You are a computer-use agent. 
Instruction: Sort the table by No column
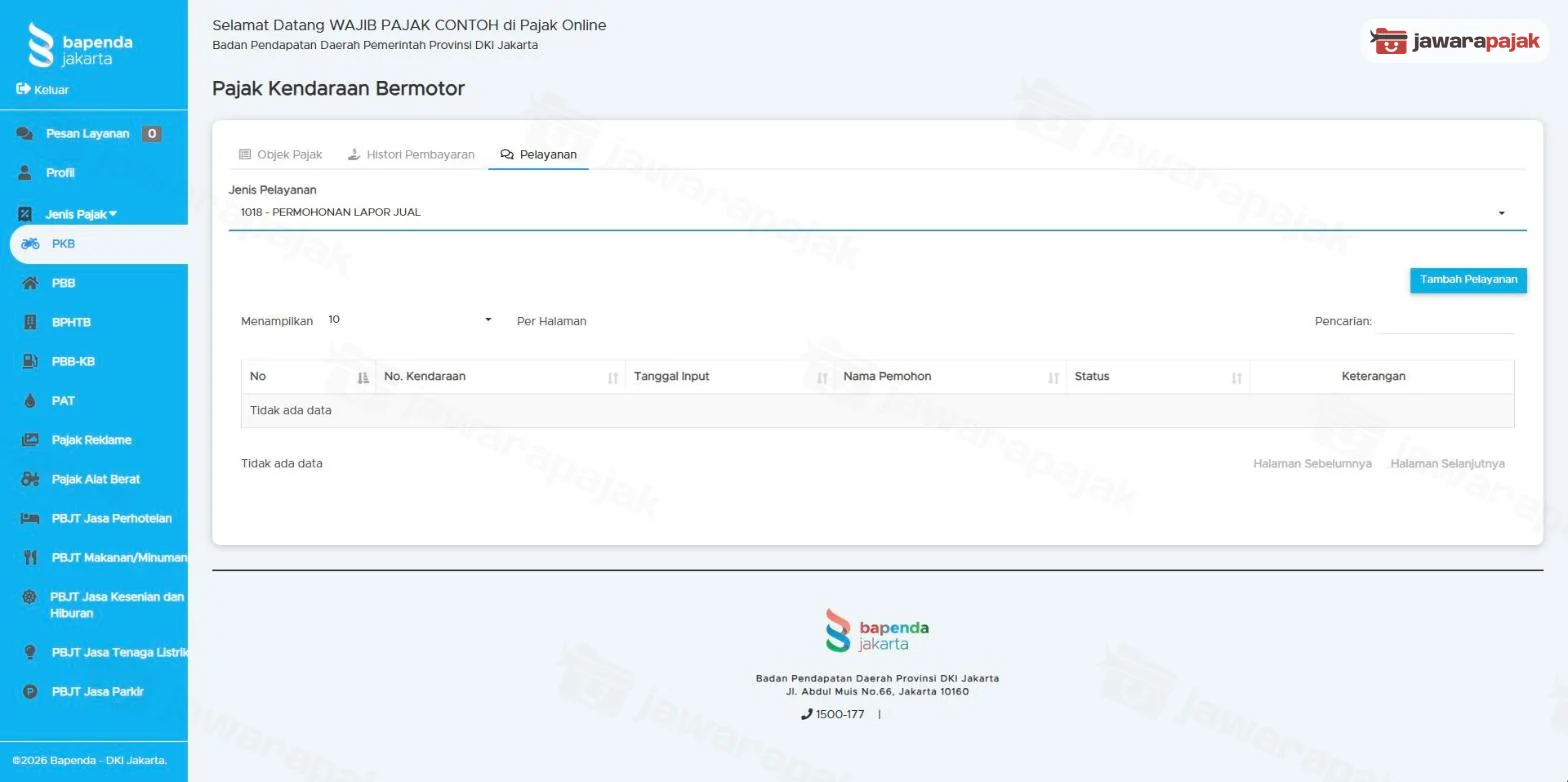coord(308,377)
